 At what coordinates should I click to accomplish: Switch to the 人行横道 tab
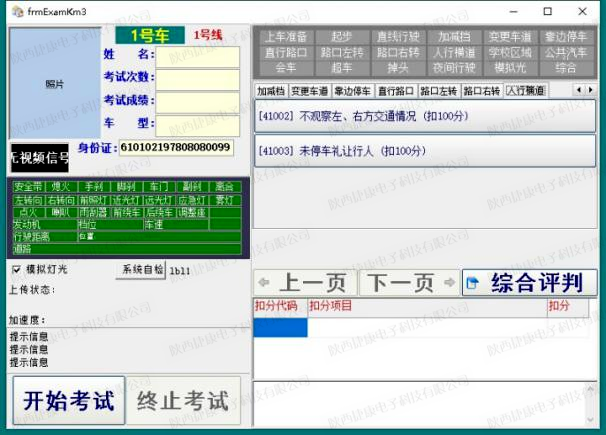click(x=525, y=91)
